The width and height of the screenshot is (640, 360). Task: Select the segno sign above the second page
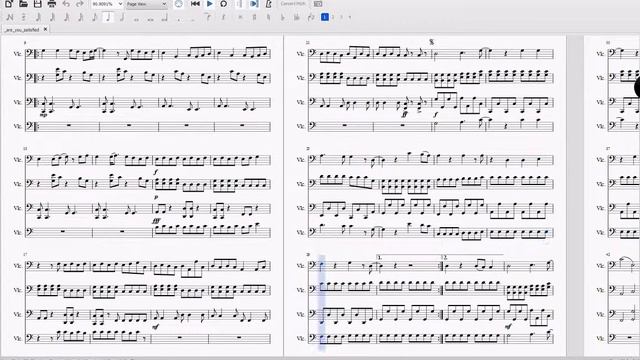click(x=431, y=42)
